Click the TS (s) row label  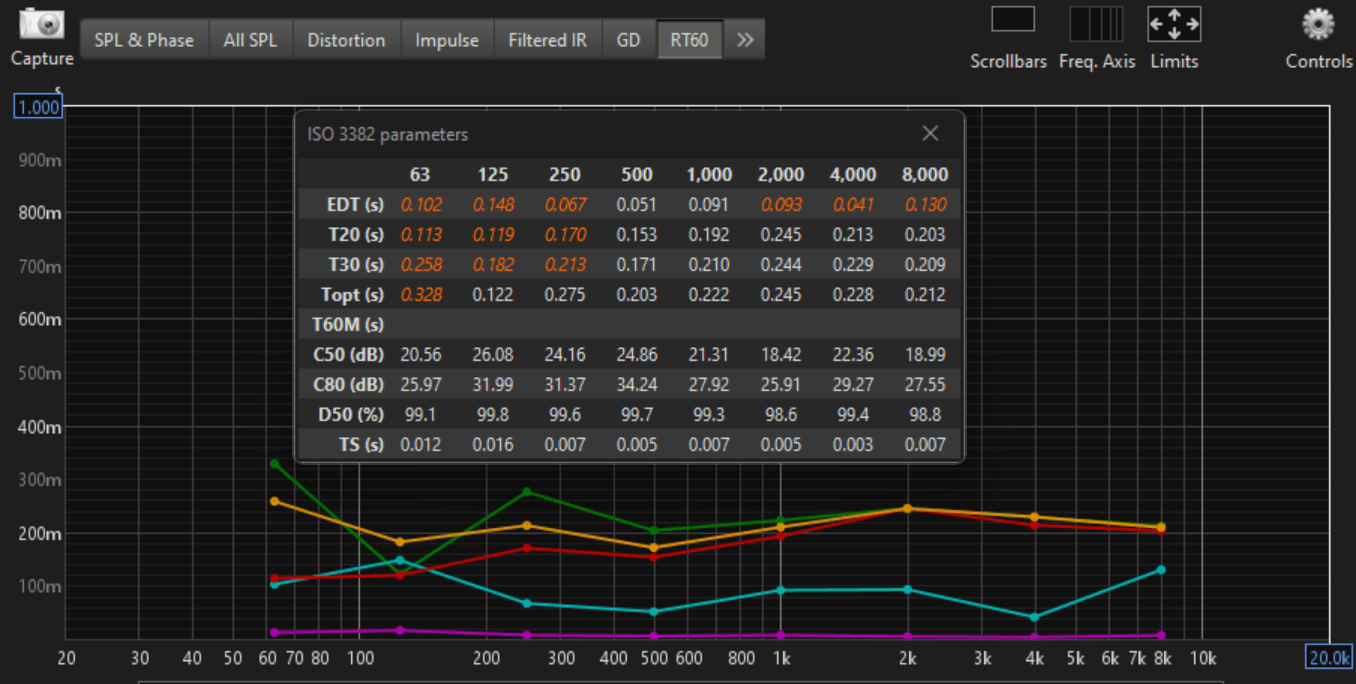pyautogui.click(x=361, y=444)
